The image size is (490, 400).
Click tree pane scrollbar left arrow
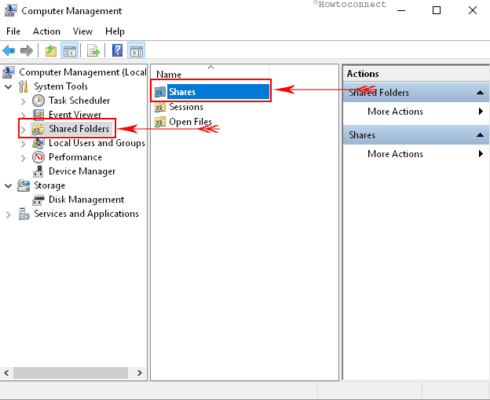point(6,372)
